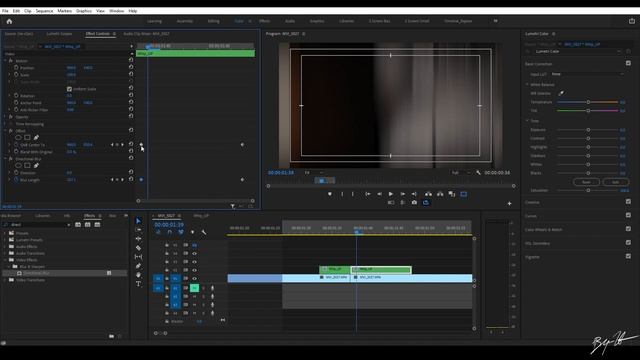Collapse the Tone section in Lumetri
640x360 pixels.
(x=527, y=120)
